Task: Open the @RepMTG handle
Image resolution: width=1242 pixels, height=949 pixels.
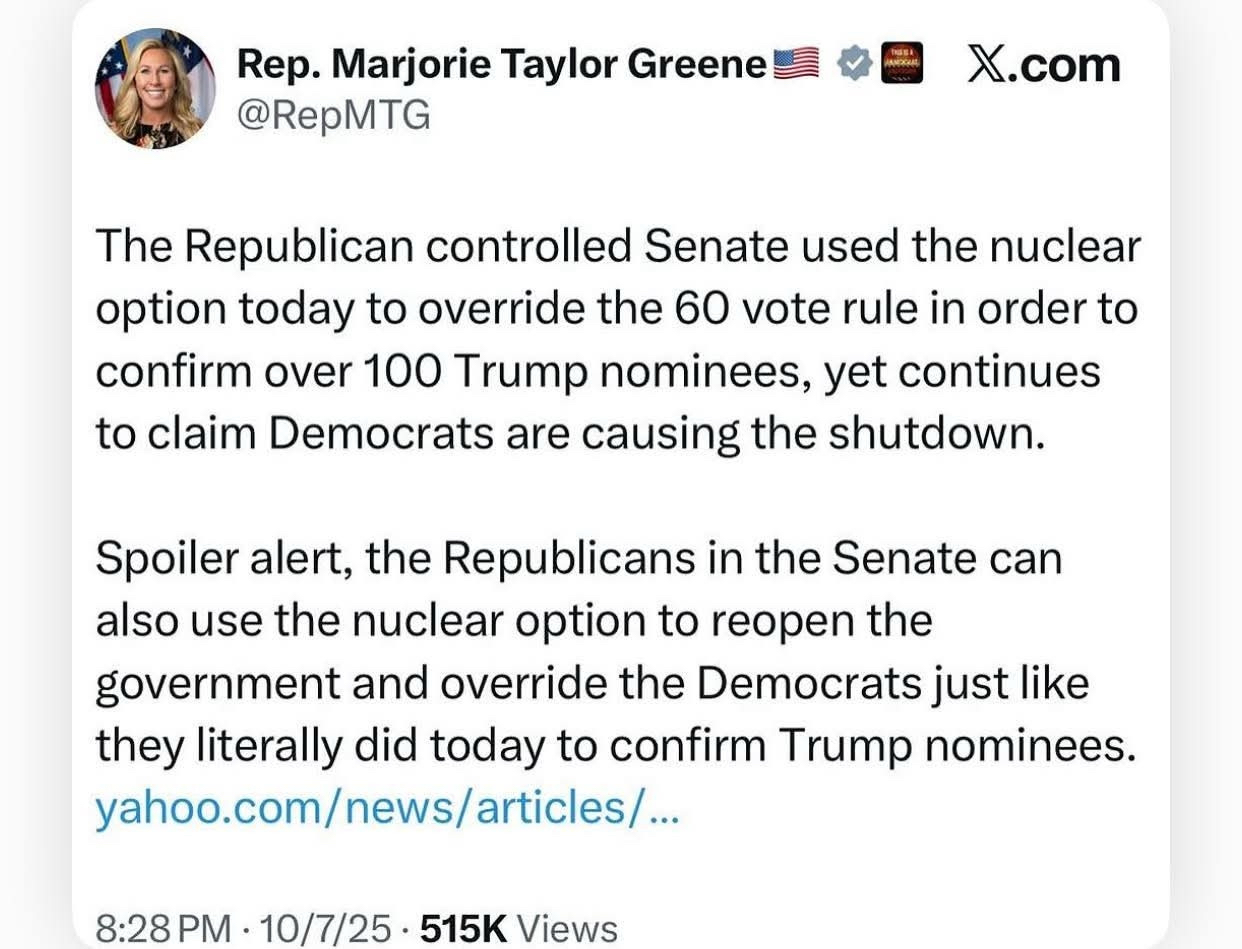Action: click(x=334, y=117)
